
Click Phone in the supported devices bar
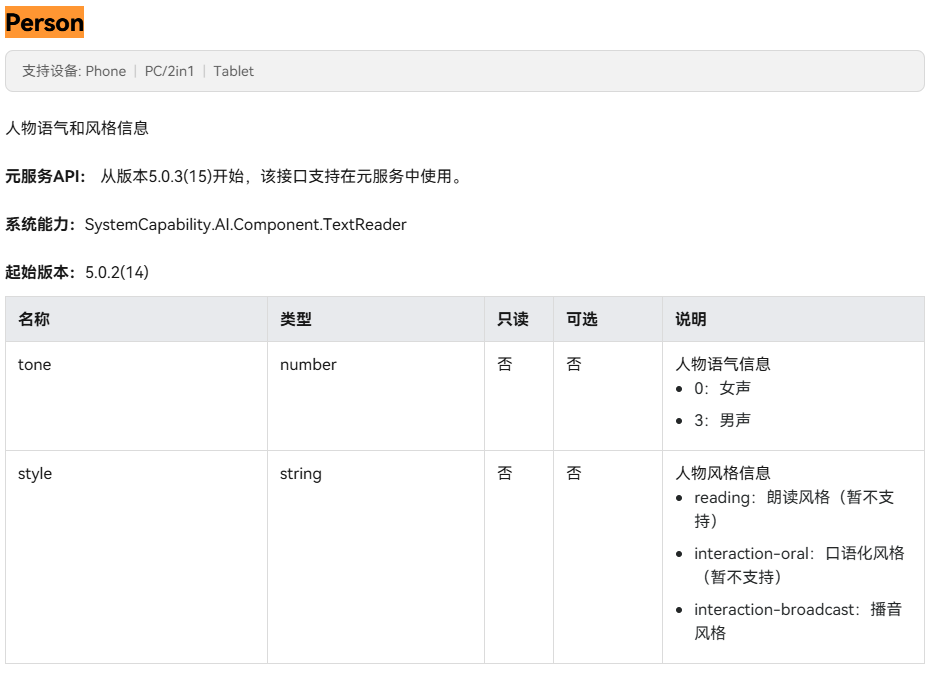(105, 71)
